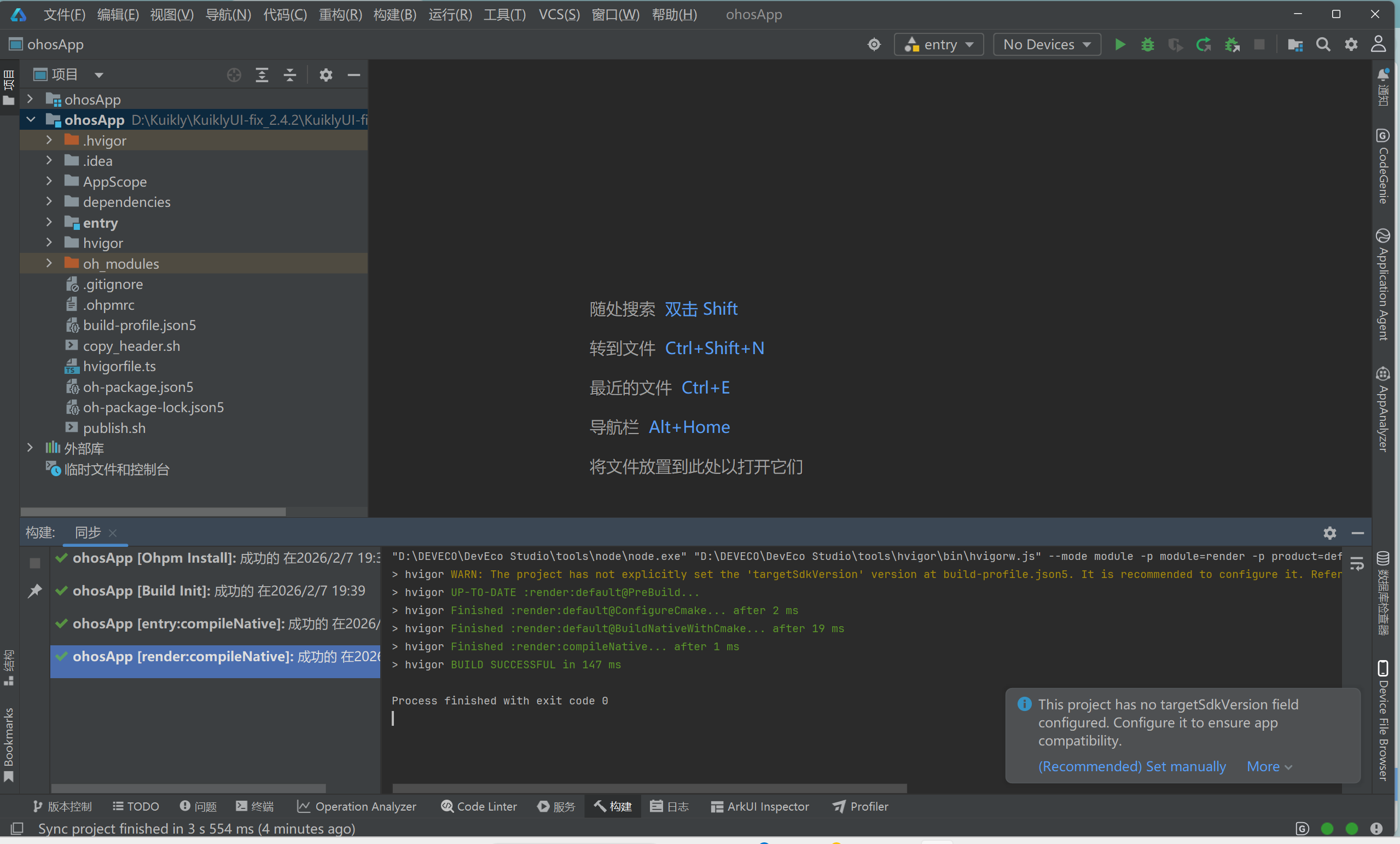Switch to the ArkUI Inspector tab
This screenshot has height=844, width=1400.
pos(760,806)
